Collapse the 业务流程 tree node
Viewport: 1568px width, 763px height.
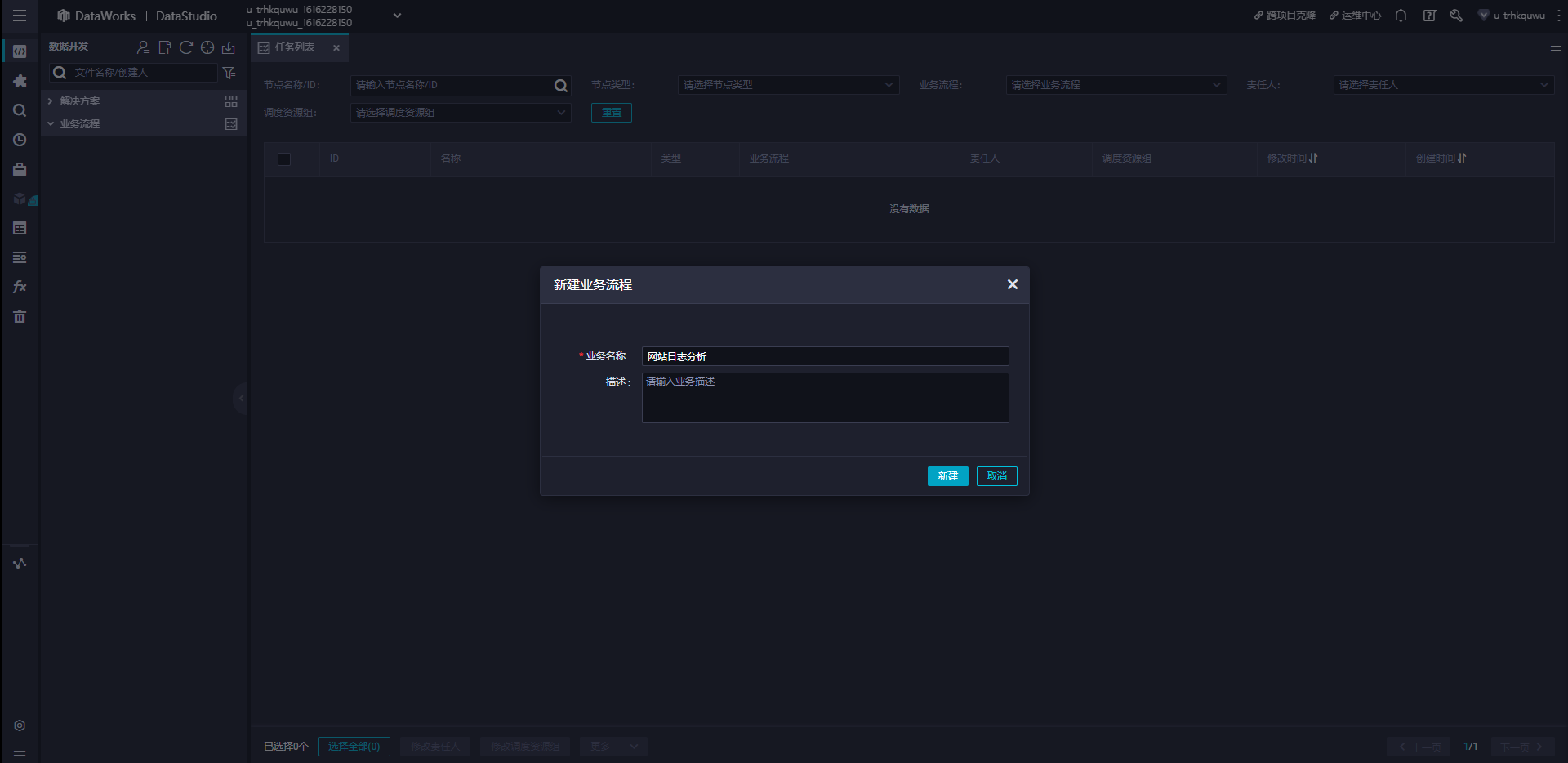click(x=50, y=124)
